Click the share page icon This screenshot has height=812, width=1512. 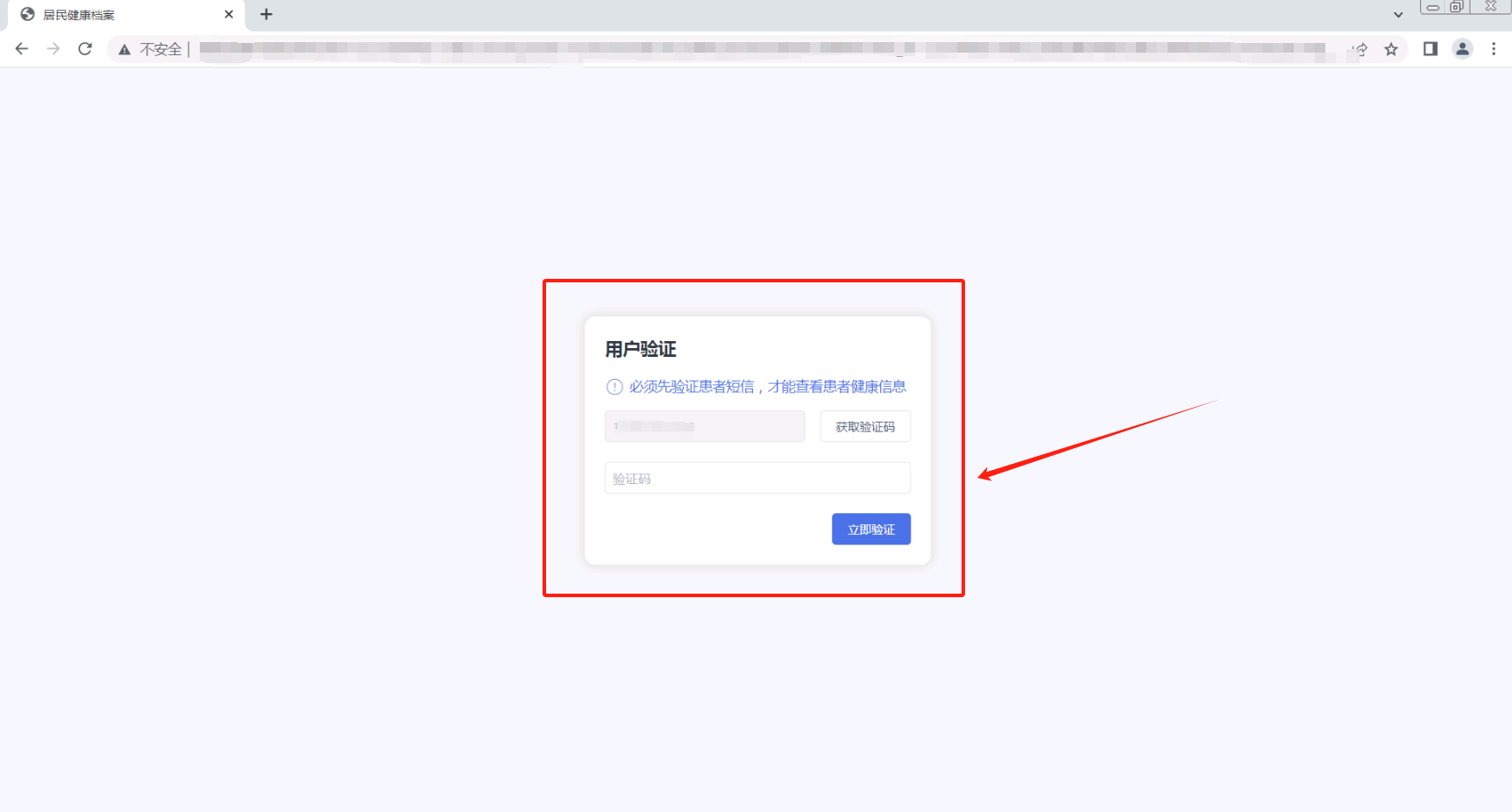[1359, 49]
